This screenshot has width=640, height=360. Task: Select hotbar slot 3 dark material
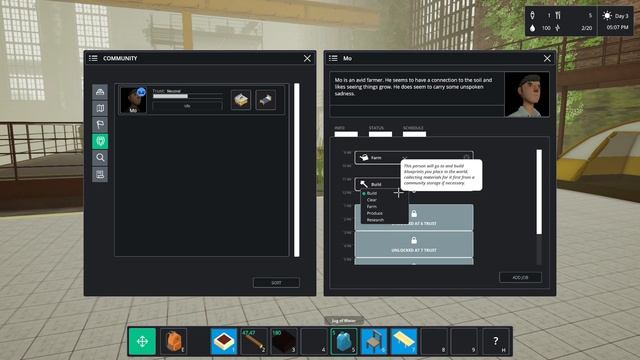(284, 341)
